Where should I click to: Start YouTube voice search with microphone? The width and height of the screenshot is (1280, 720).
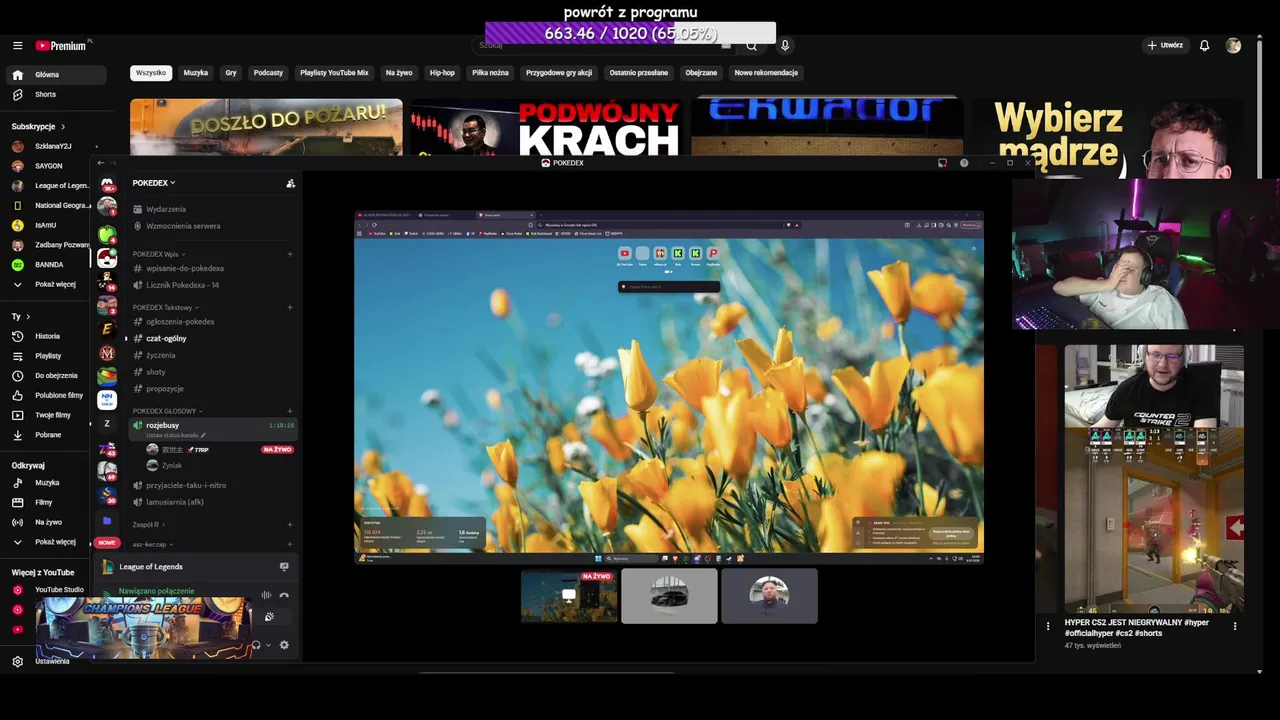tap(785, 45)
